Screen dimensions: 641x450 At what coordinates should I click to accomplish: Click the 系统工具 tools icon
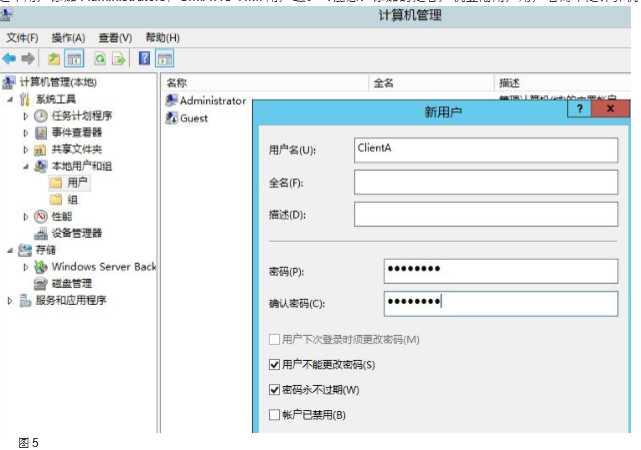click(x=25, y=99)
